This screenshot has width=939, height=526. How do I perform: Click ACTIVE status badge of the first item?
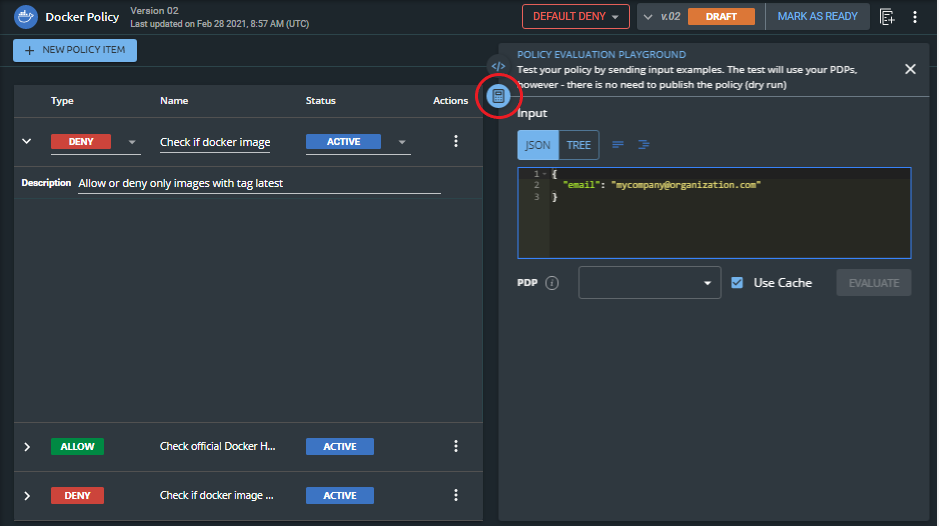(x=343, y=141)
